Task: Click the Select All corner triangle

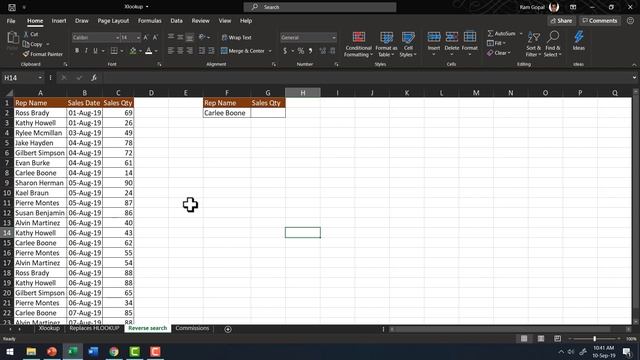Action: click(9, 93)
